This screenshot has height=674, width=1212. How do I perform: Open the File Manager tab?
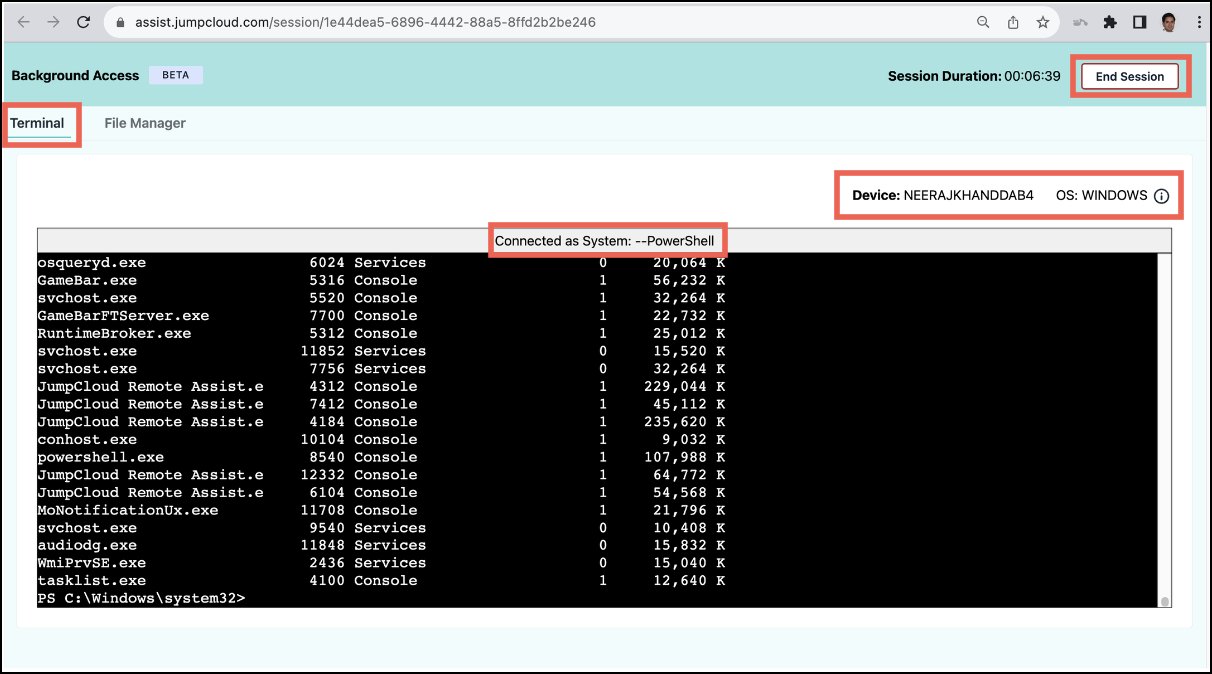pyautogui.click(x=145, y=123)
